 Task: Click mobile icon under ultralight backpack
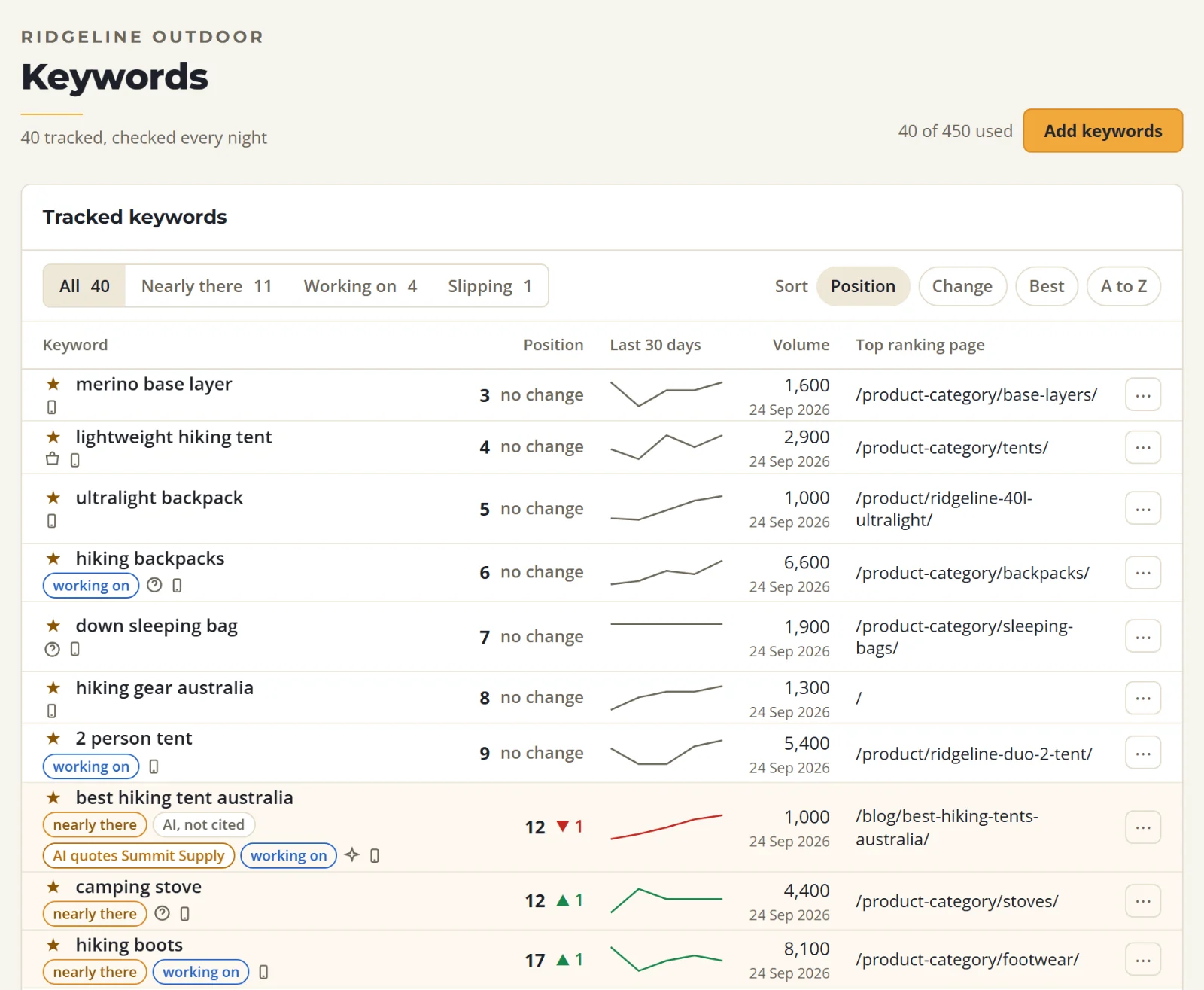52,521
